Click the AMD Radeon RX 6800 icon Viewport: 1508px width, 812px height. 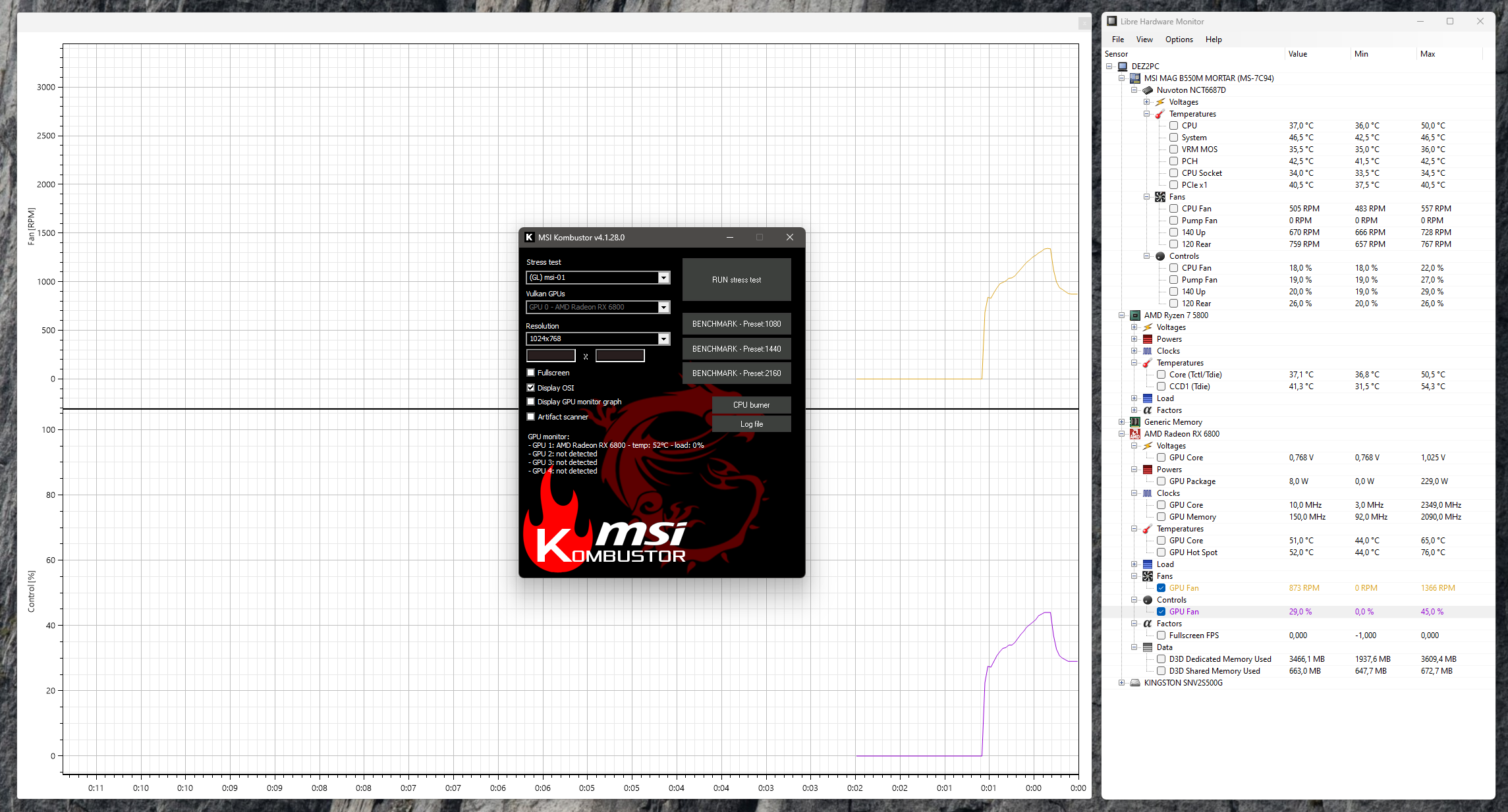point(1135,434)
